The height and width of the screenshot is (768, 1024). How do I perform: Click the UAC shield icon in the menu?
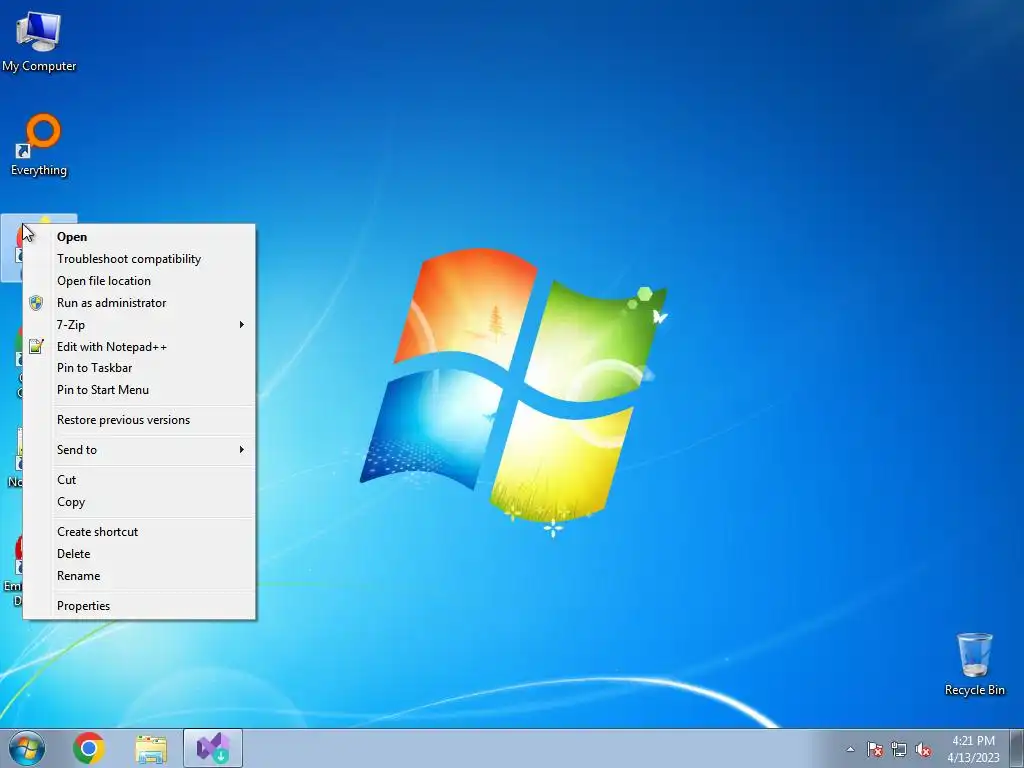pos(36,303)
